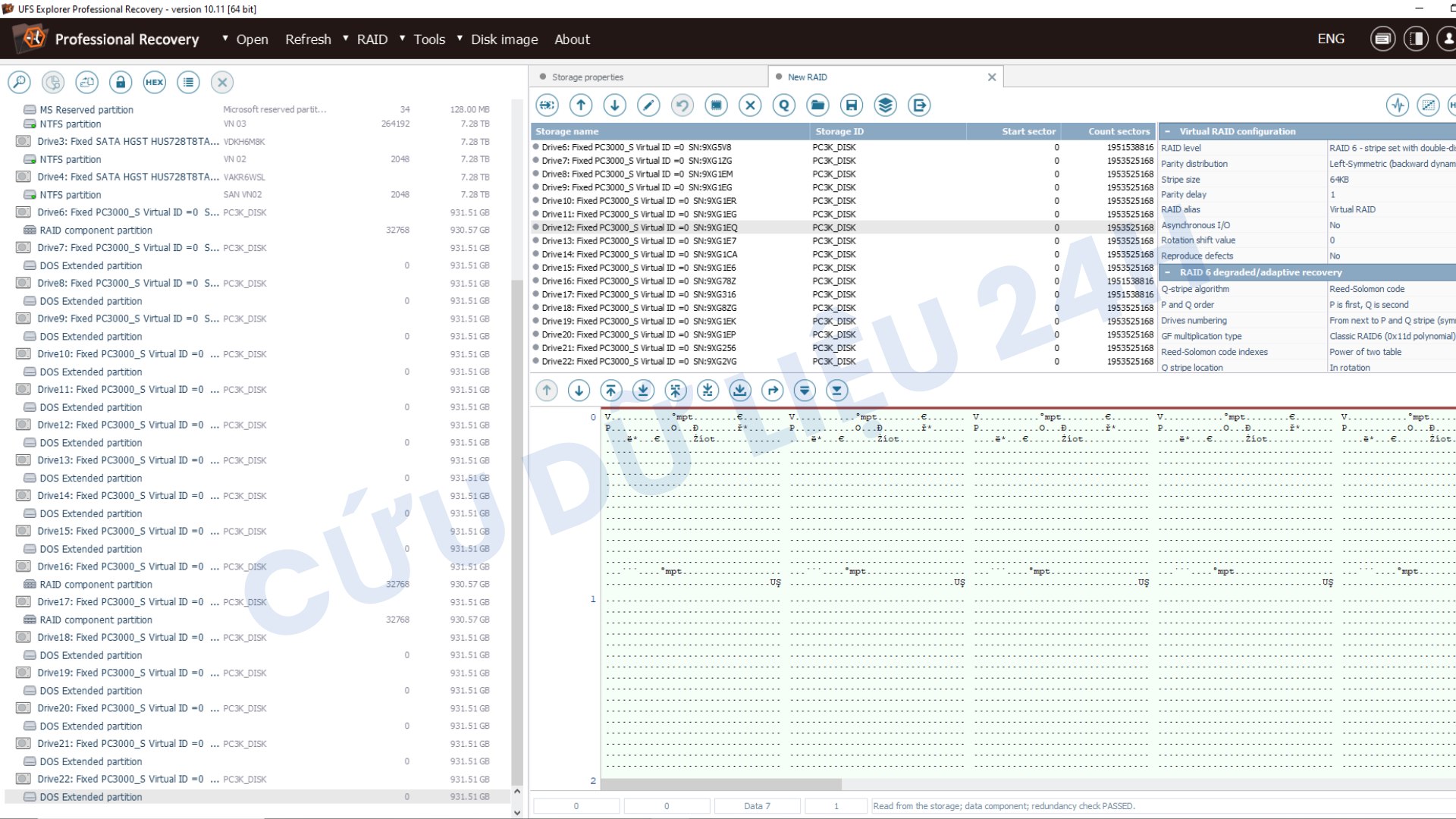Select Drive12 row with SN:9XG1EQ
1456x819 pixels.
click(843, 227)
